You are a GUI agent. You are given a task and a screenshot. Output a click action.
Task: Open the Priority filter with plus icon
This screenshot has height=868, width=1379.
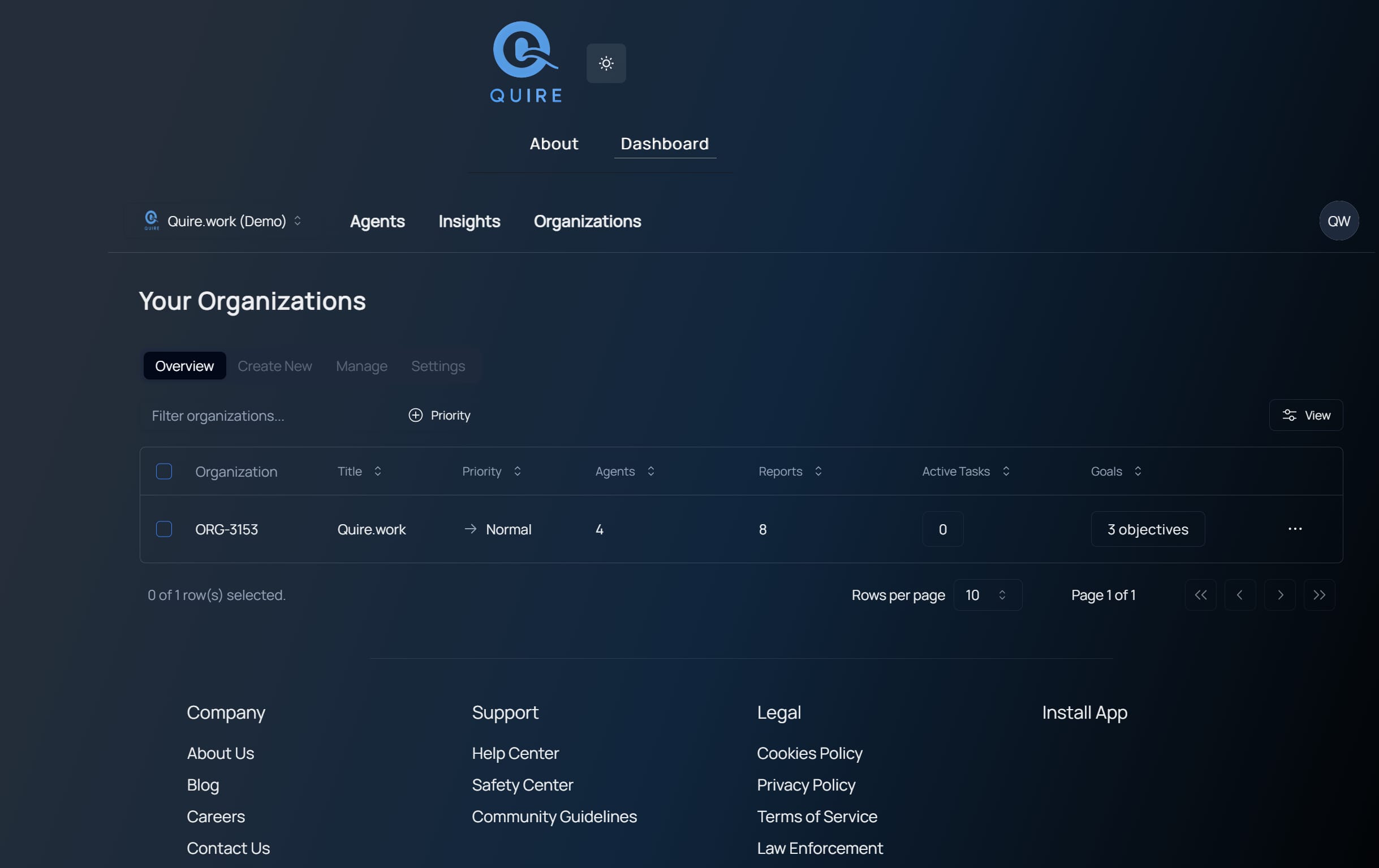point(439,415)
